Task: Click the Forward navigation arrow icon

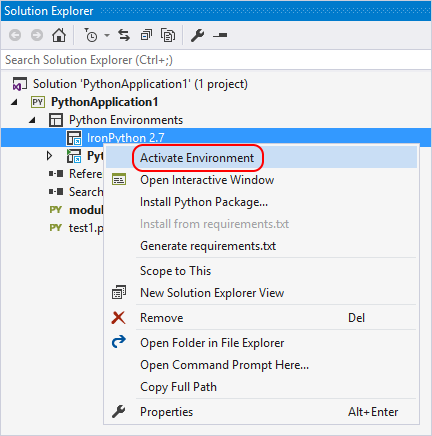Action: (37, 35)
